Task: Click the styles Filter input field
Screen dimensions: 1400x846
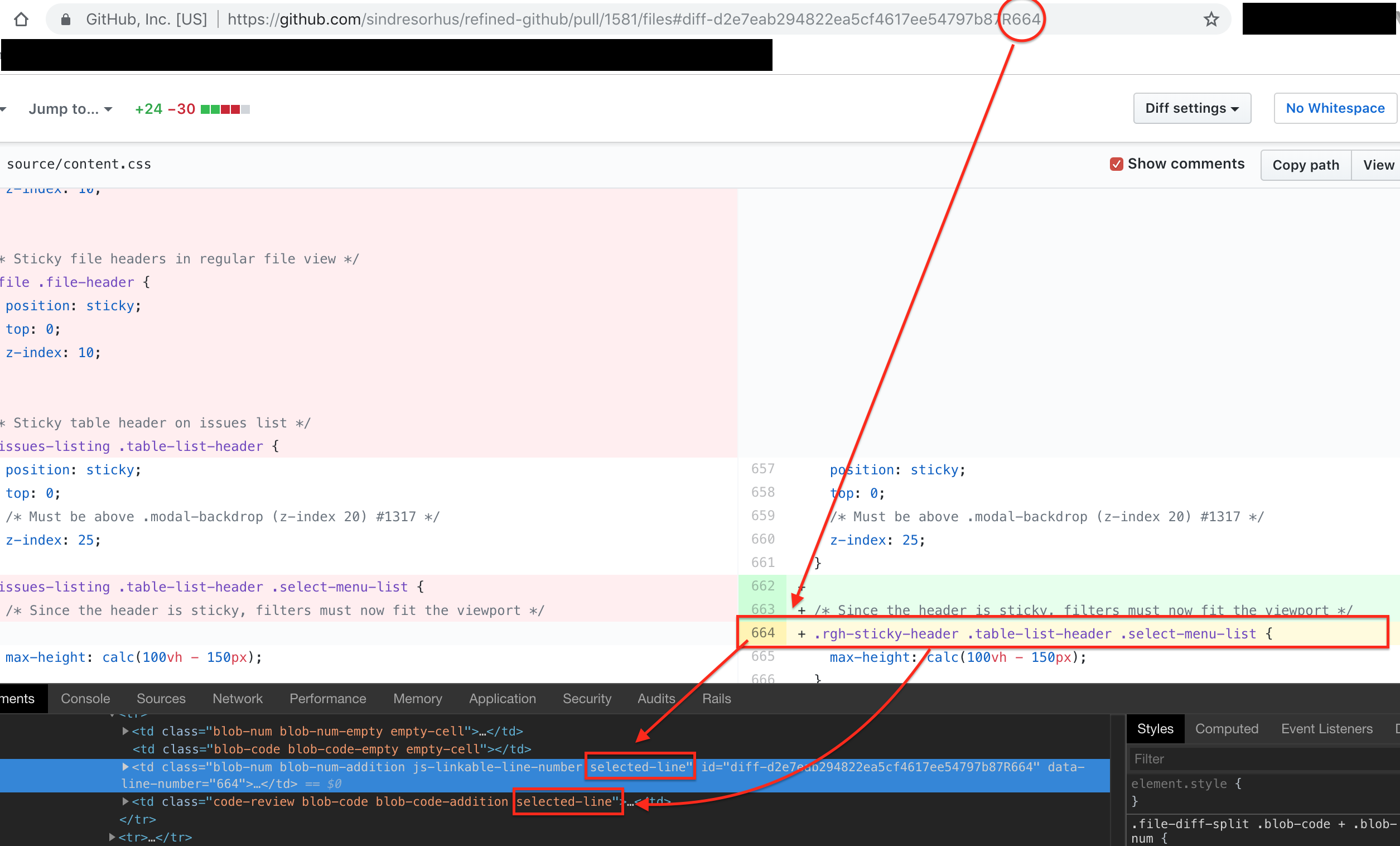Action: point(1263,759)
